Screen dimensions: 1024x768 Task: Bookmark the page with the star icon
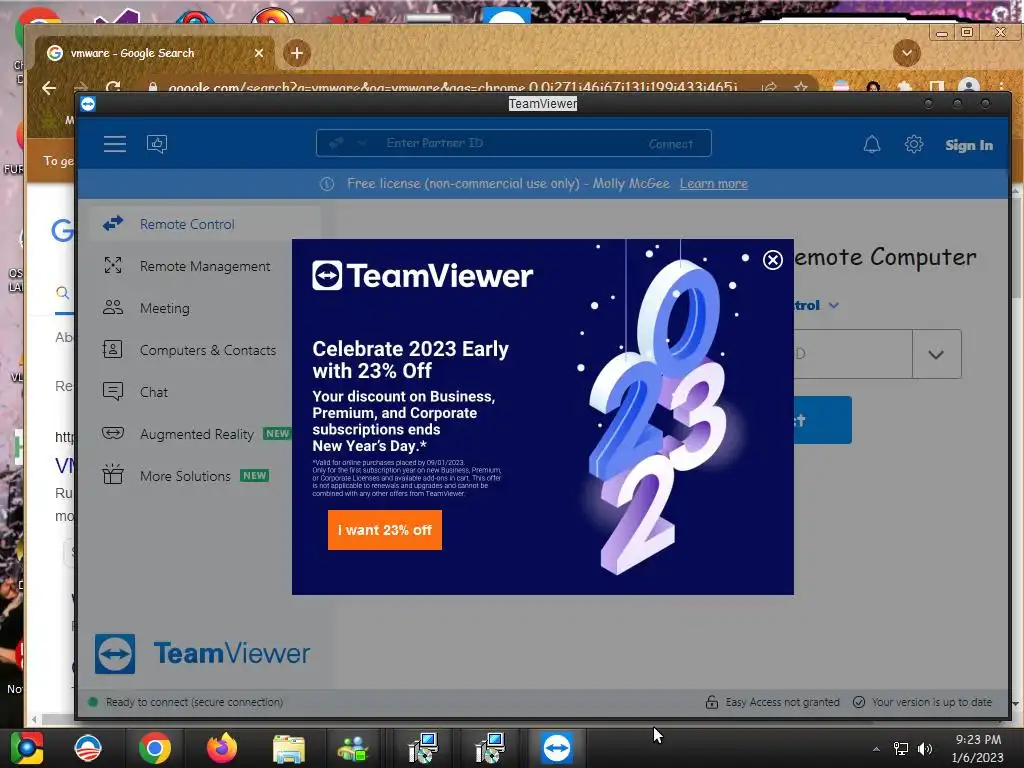pyautogui.click(x=801, y=87)
